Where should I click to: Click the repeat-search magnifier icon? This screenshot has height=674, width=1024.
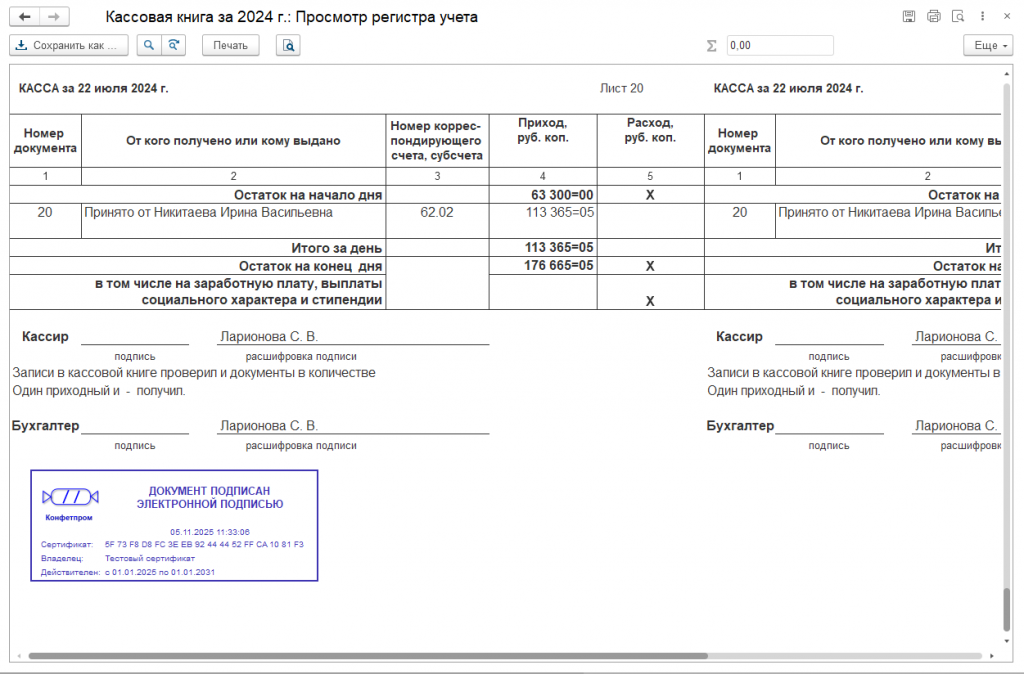point(174,46)
